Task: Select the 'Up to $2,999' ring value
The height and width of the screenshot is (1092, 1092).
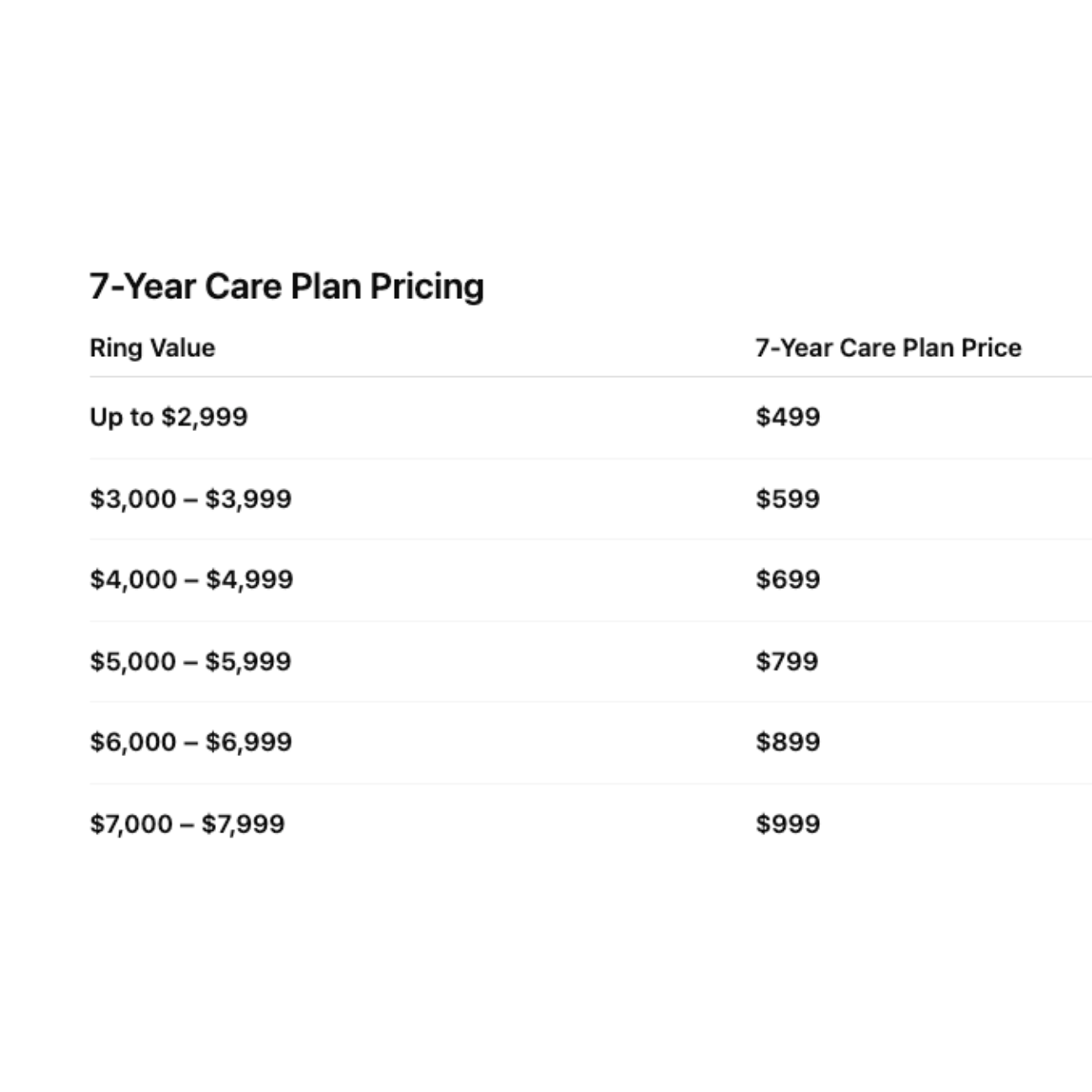Action: click(x=168, y=417)
